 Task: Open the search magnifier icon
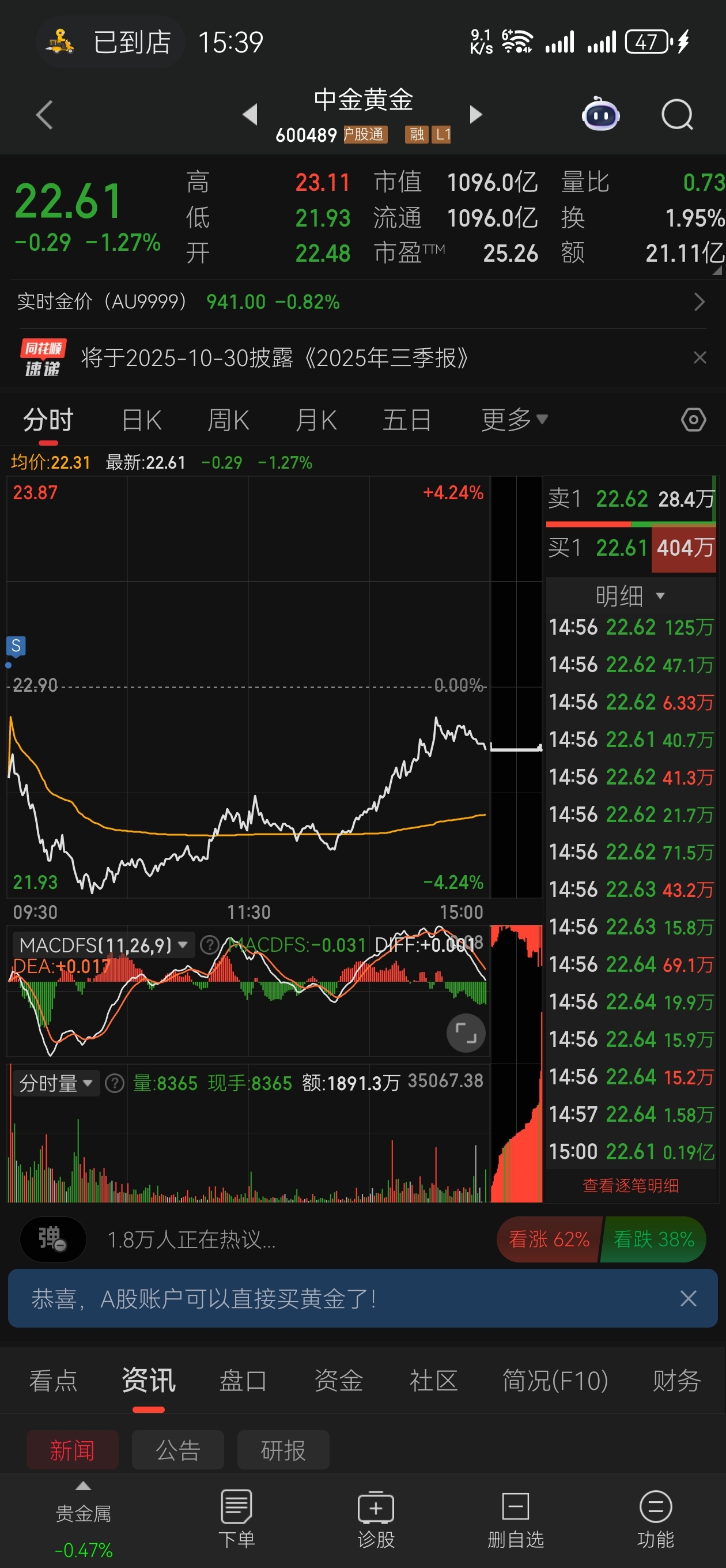(x=678, y=115)
